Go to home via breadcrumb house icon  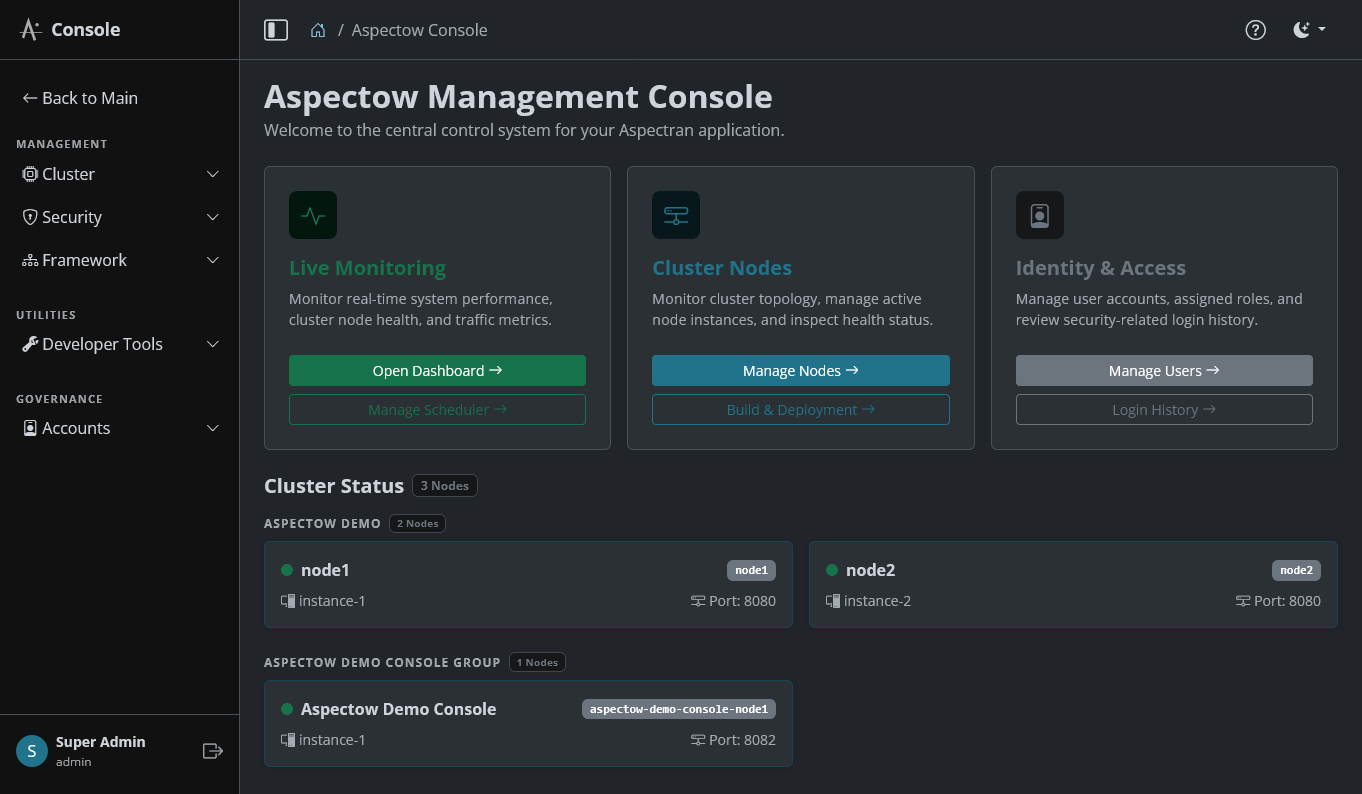point(318,30)
